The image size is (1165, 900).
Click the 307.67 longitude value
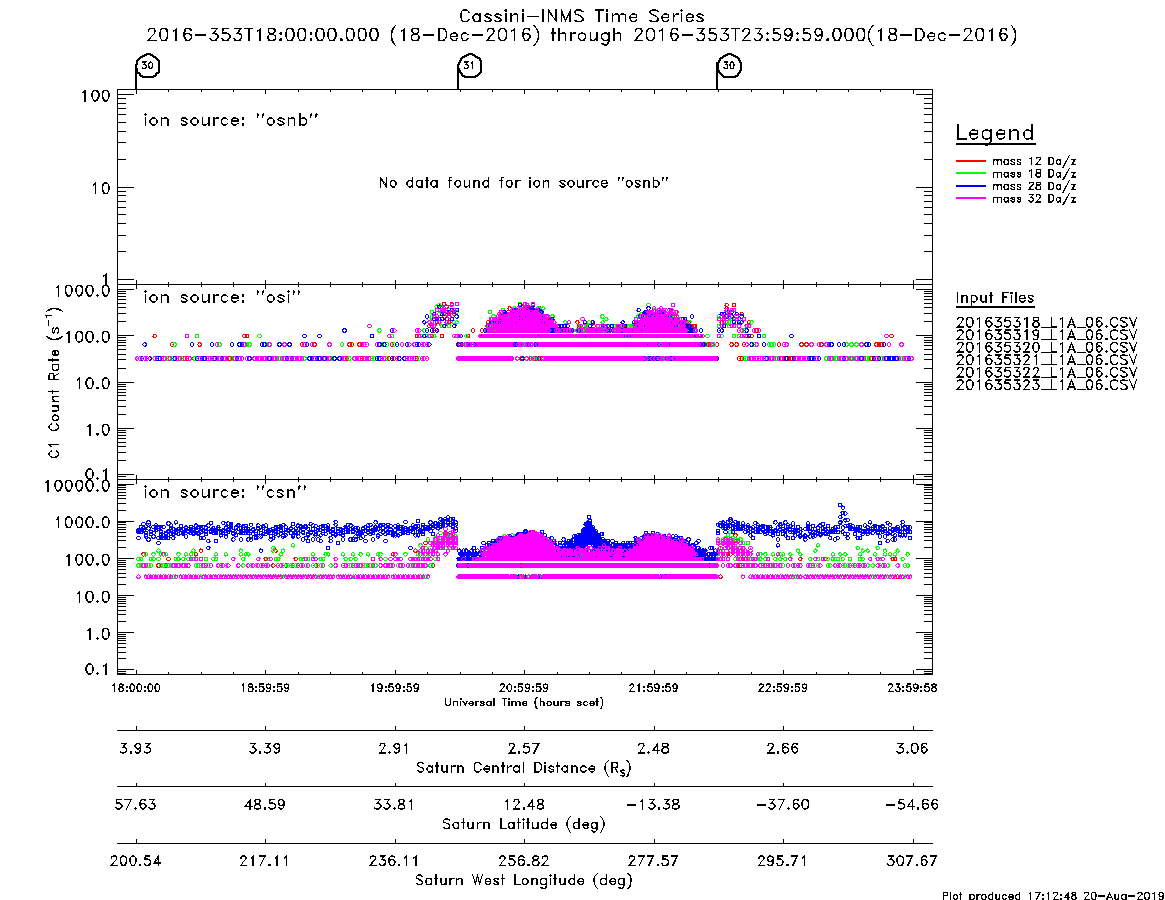[x=912, y=861]
